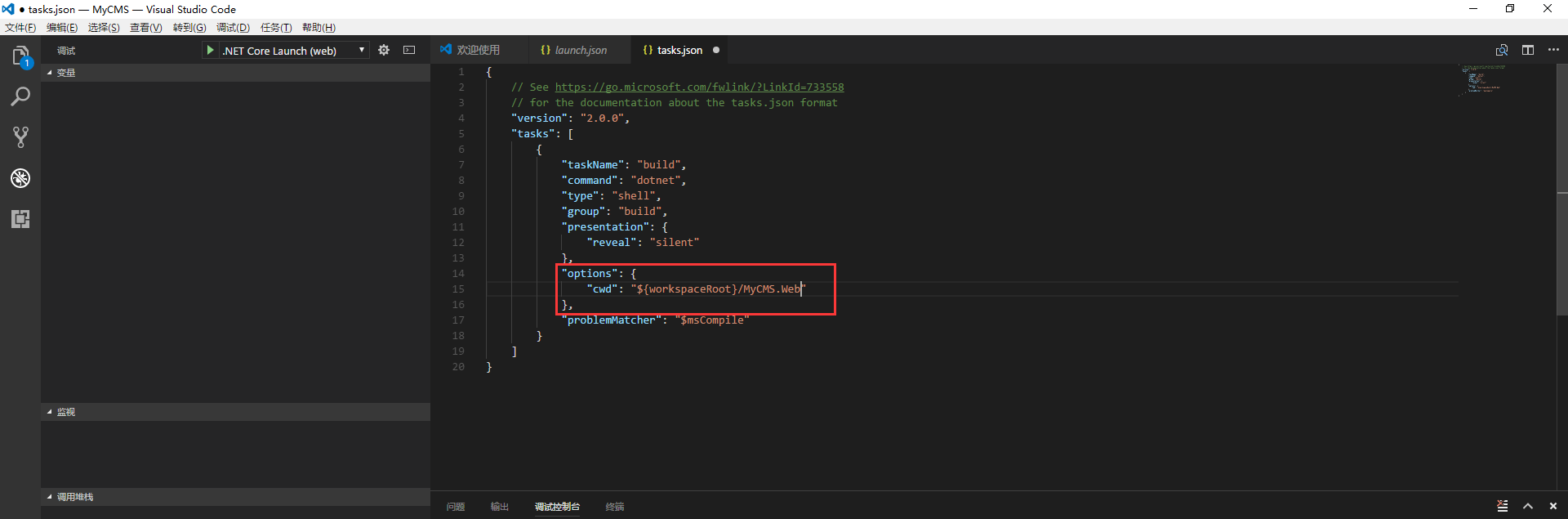
Task: Open the 查看(V) menu
Action: [x=146, y=27]
